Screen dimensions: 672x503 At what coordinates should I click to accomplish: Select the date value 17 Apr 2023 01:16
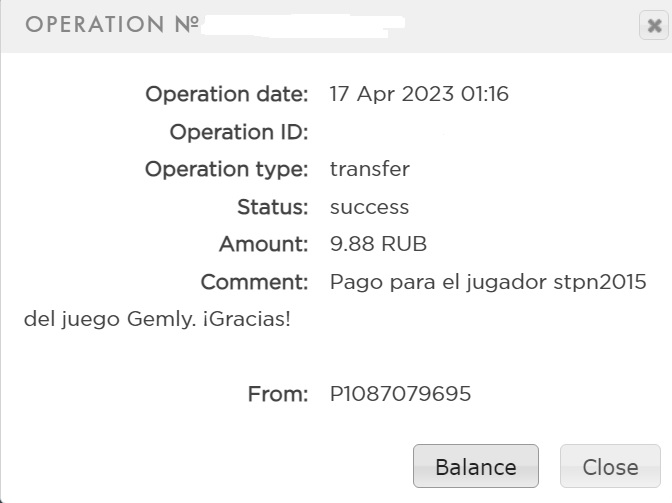[x=419, y=95]
